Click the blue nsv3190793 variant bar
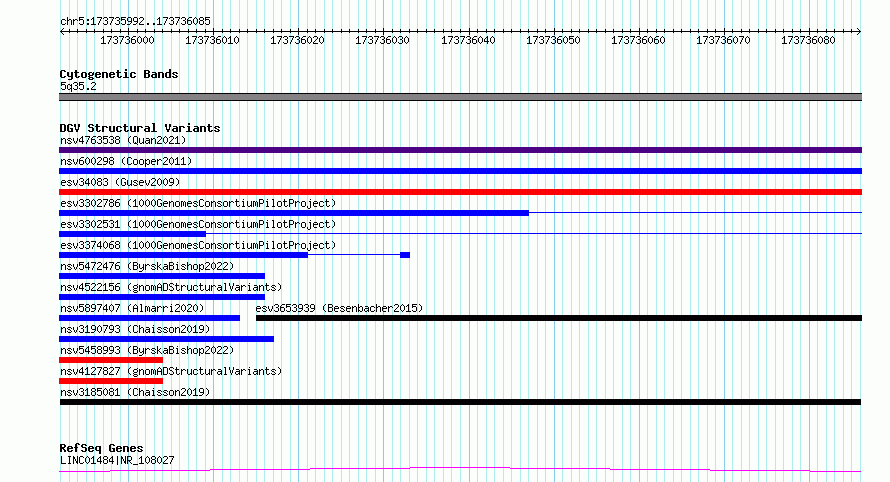This screenshot has width=890, height=482. pyautogui.click(x=166, y=339)
